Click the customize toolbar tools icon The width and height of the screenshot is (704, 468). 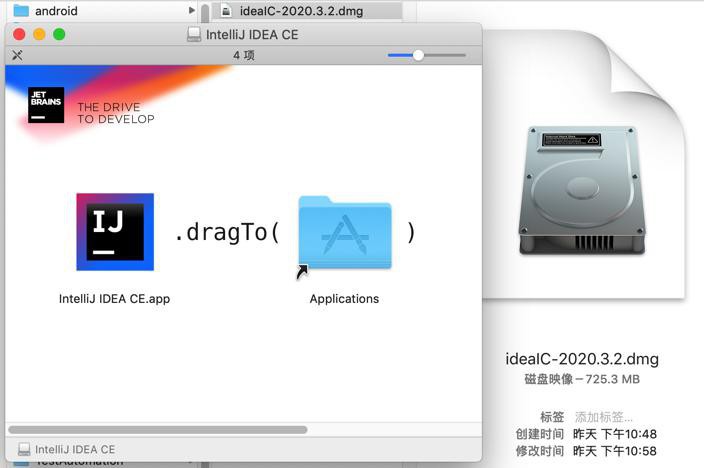[x=17, y=55]
